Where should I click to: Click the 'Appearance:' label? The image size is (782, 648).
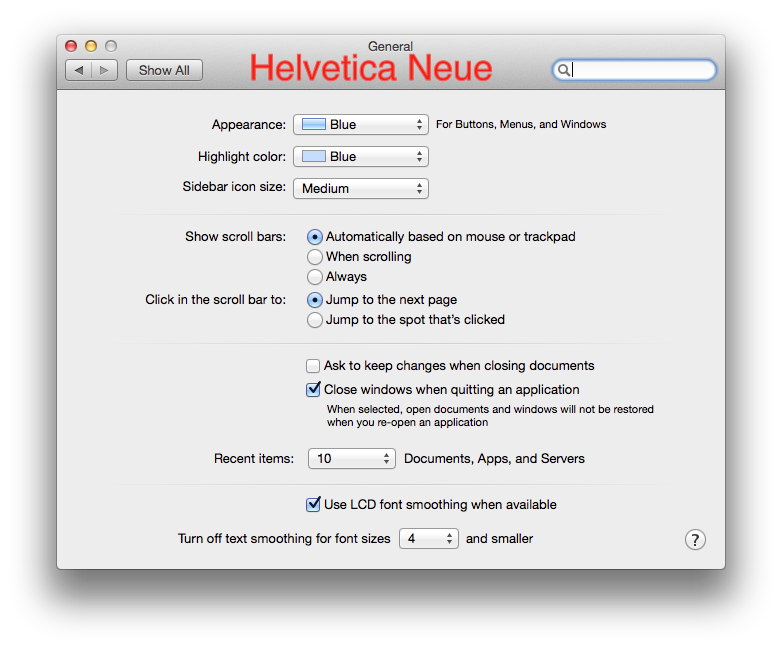point(249,125)
